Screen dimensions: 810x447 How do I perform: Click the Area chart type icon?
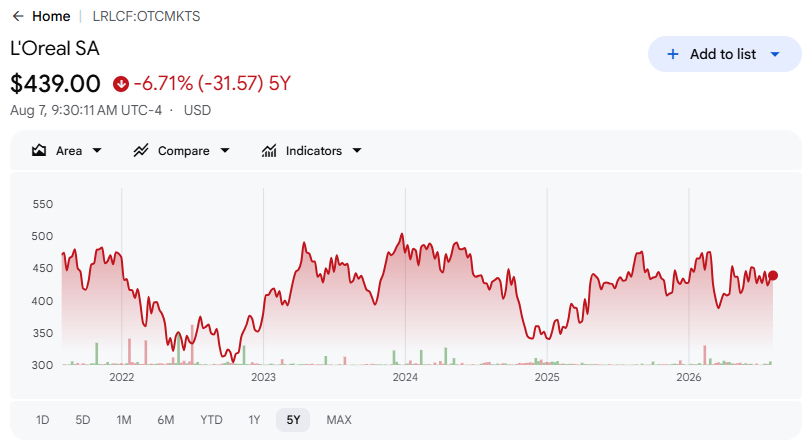[39, 151]
